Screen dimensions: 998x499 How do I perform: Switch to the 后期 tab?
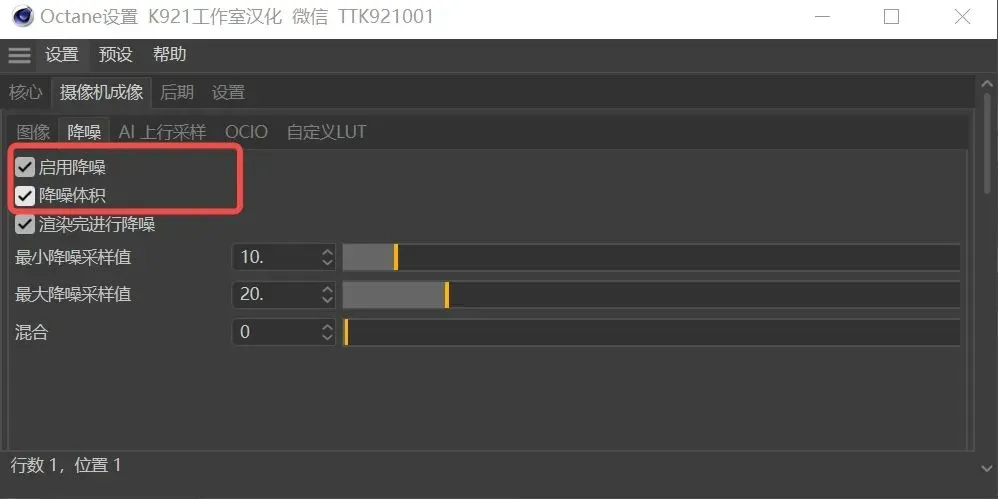click(x=177, y=93)
